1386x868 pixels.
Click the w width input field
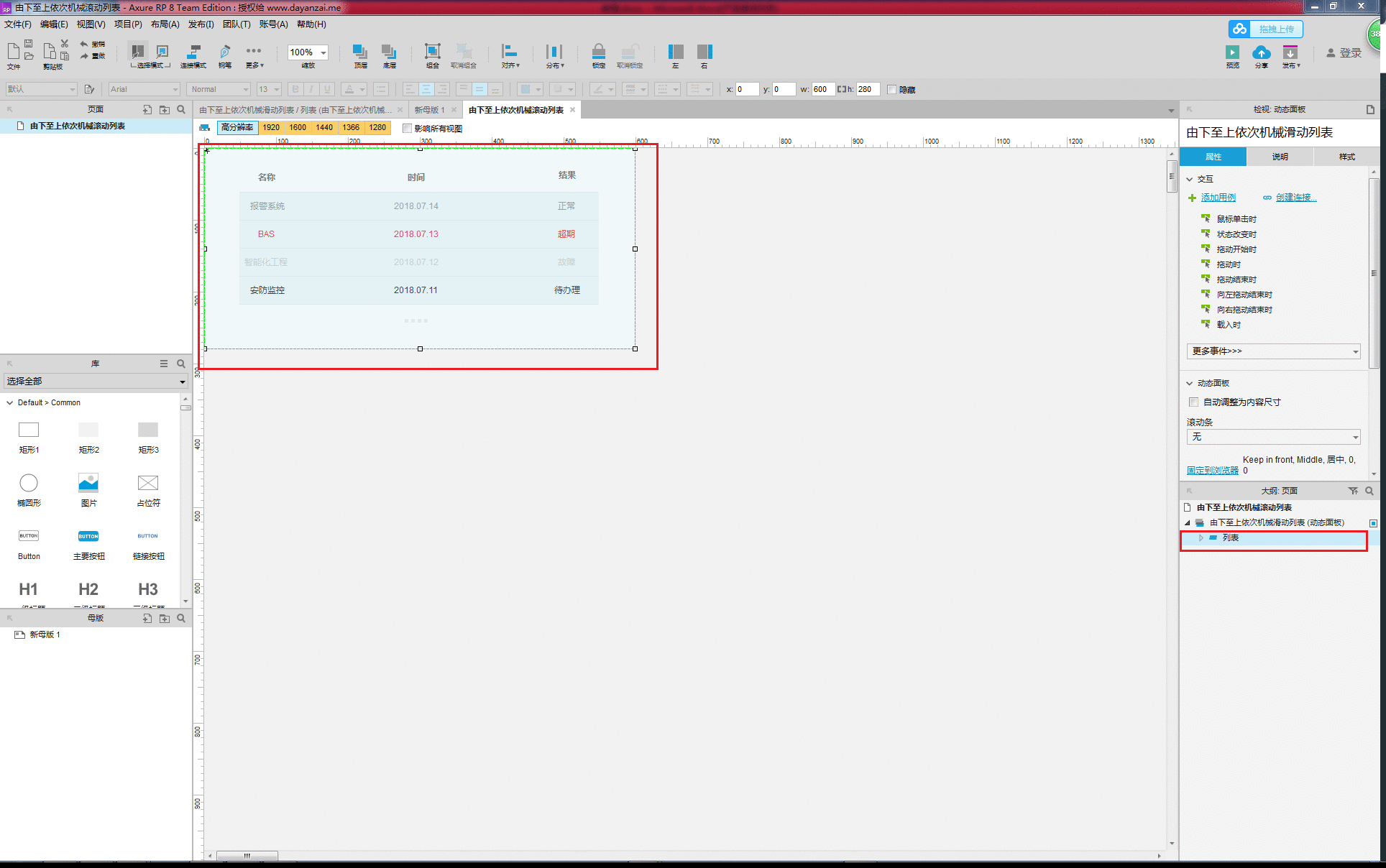822,90
